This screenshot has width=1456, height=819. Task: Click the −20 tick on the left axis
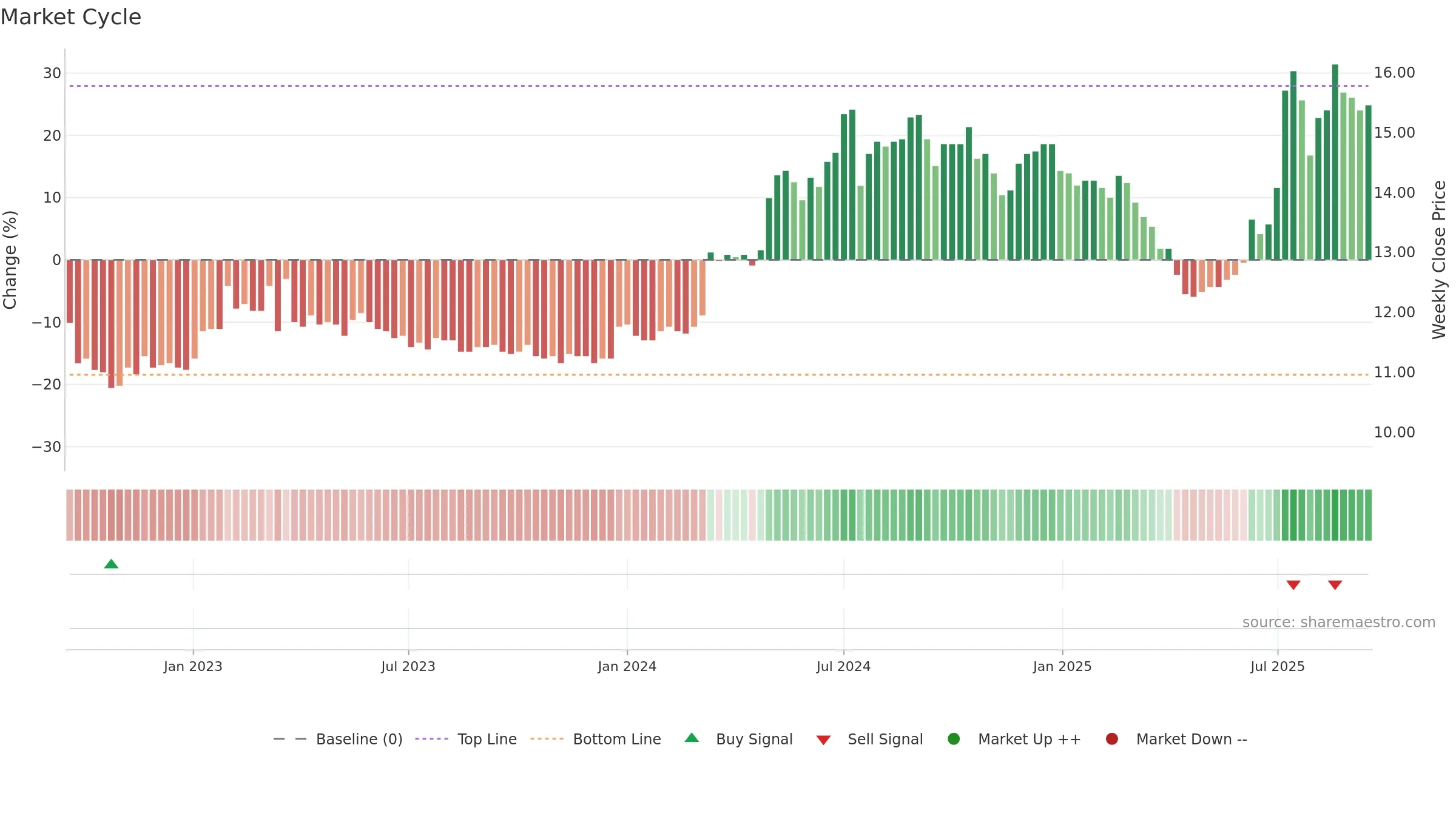pyautogui.click(x=47, y=385)
